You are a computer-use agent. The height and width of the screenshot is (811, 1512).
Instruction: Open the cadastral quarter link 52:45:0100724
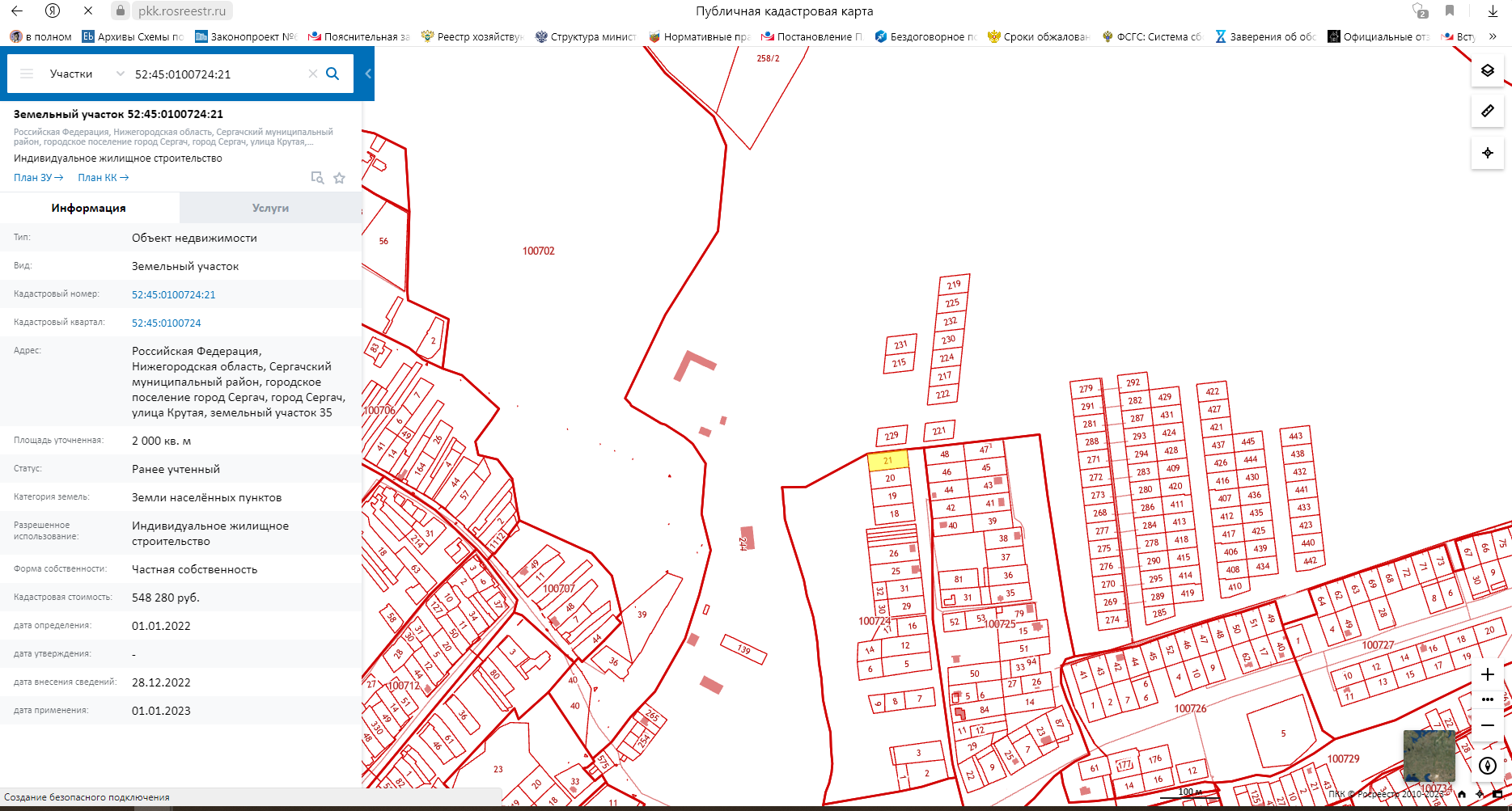coord(167,323)
